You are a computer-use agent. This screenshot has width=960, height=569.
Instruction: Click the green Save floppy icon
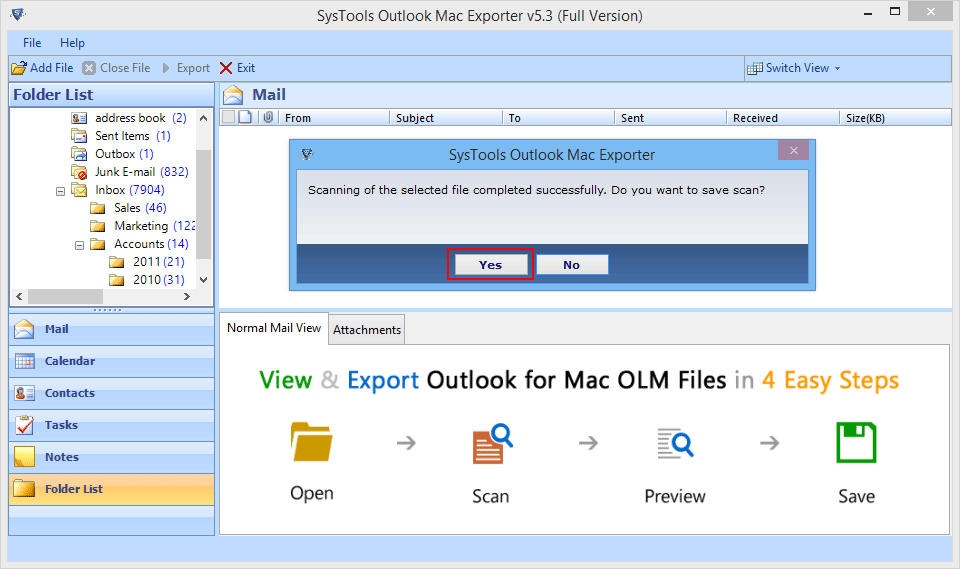click(857, 442)
